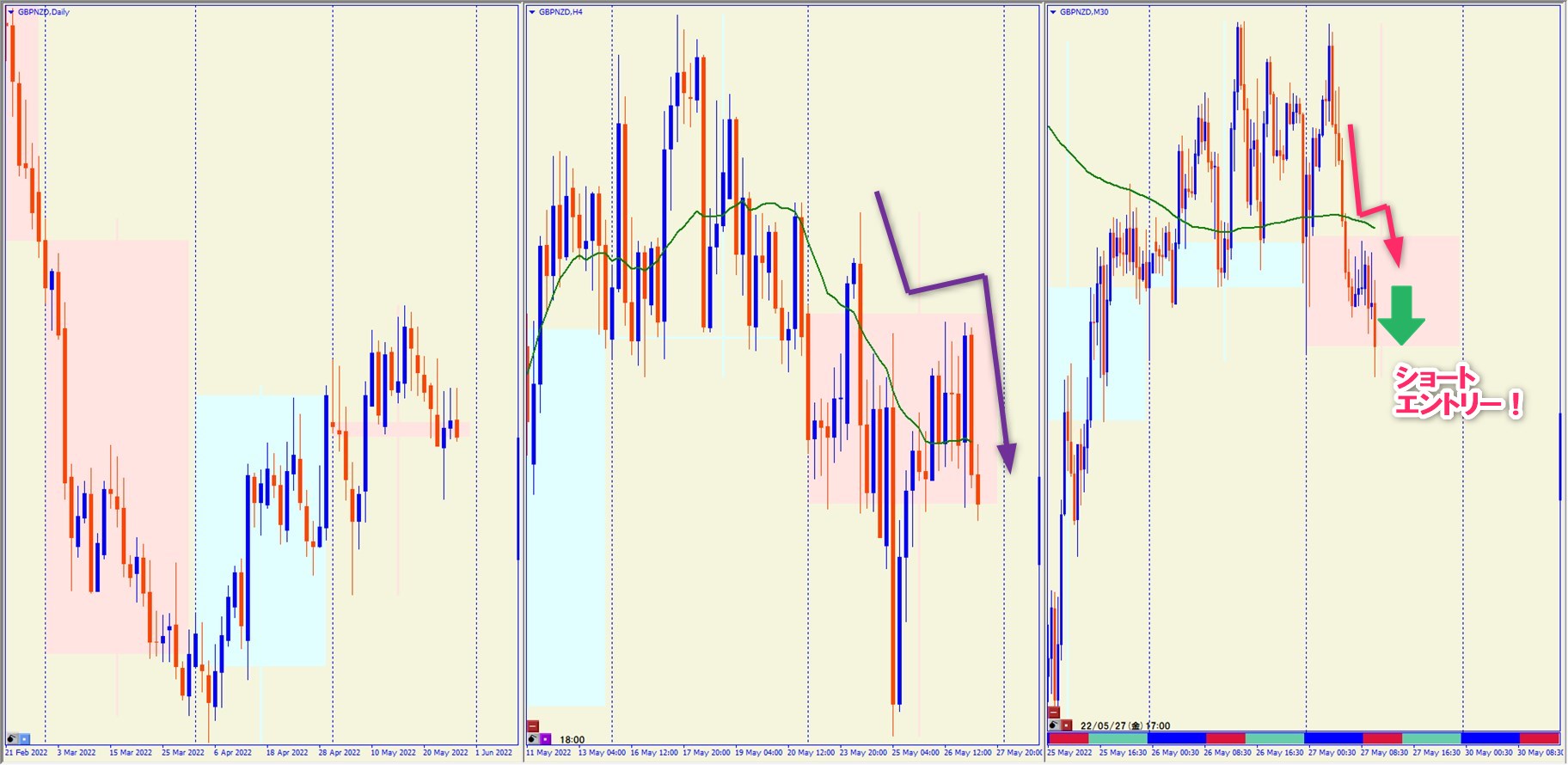Click the pink ショートエントリー! text label
The image size is (1568, 765).
click(x=1456, y=391)
